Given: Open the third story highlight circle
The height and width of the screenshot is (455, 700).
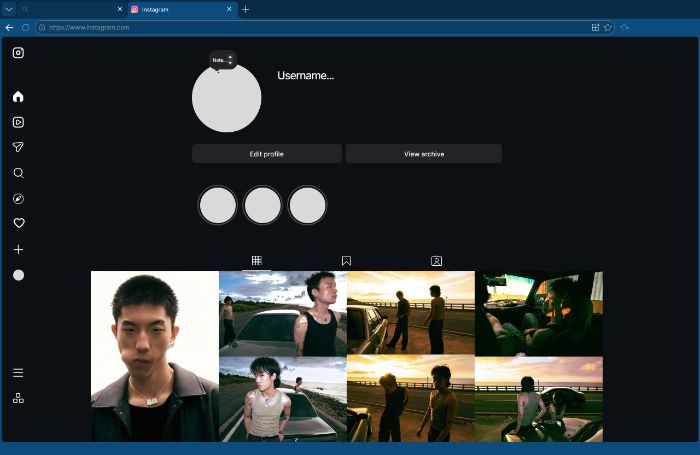Looking at the screenshot, I should tap(308, 205).
